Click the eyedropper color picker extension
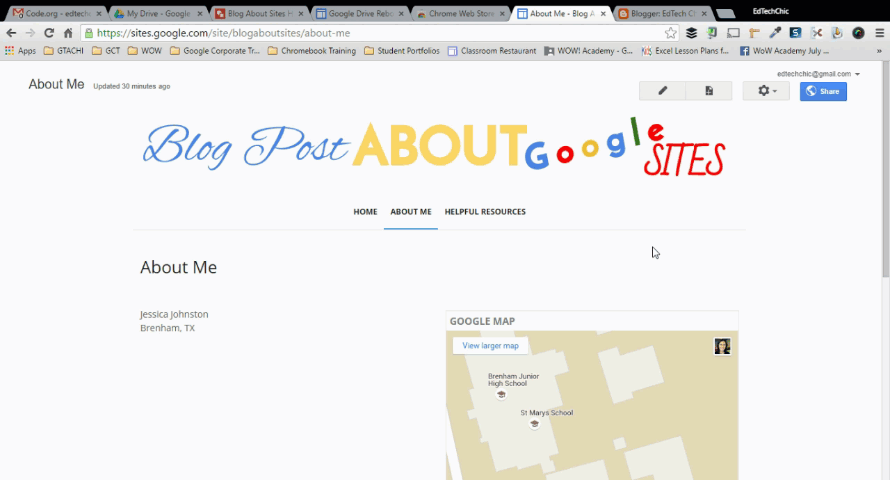Viewport: 890px width, 480px height. (x=775, y=33)
